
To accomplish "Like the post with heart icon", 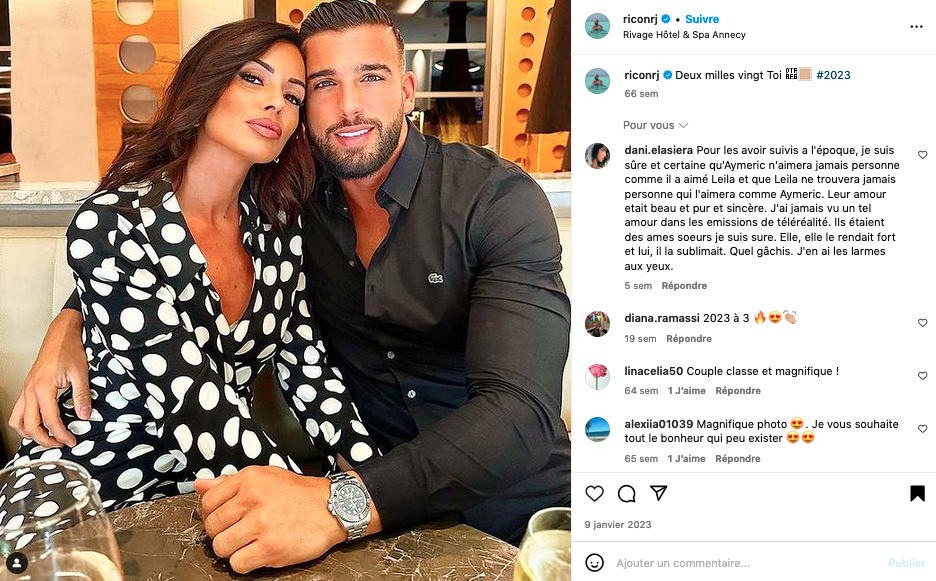I will pos(594,493).
